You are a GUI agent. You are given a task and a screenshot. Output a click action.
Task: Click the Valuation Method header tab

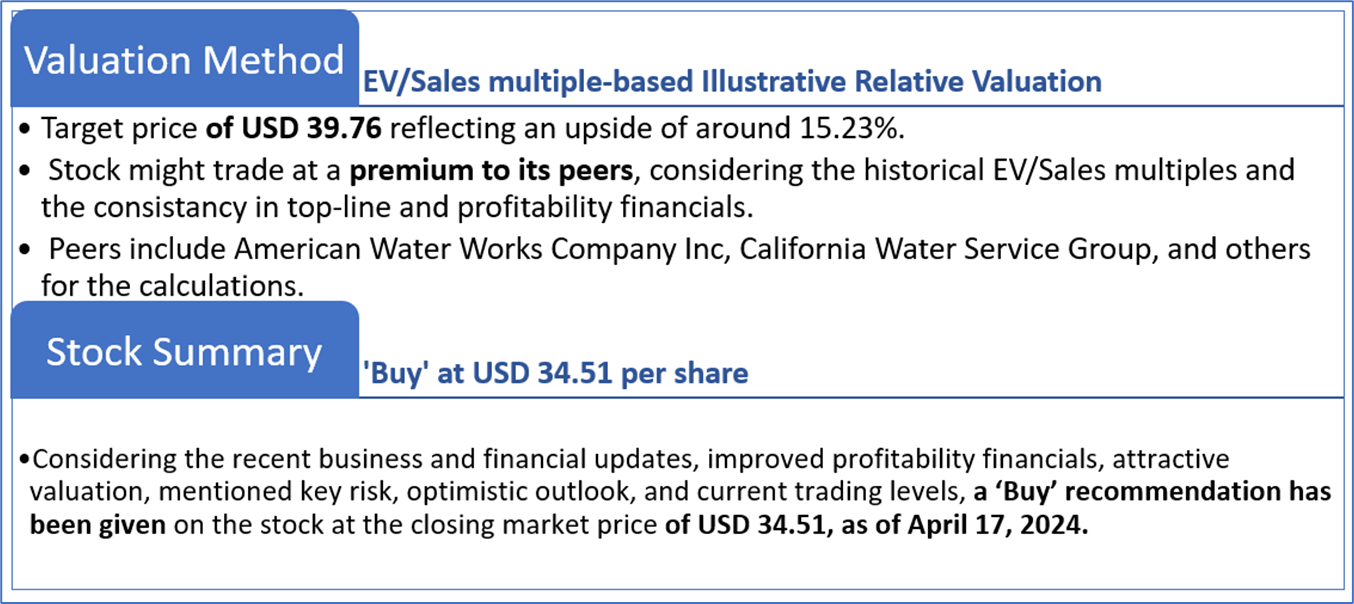click(x=184, y=60)
